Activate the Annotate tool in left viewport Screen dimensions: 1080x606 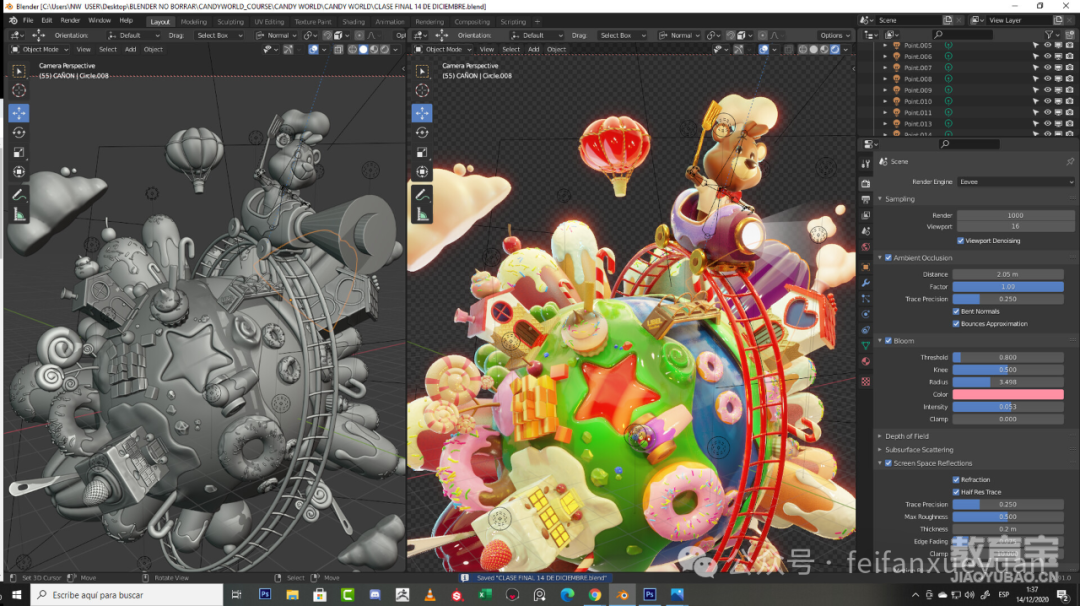tap(19, 195)
